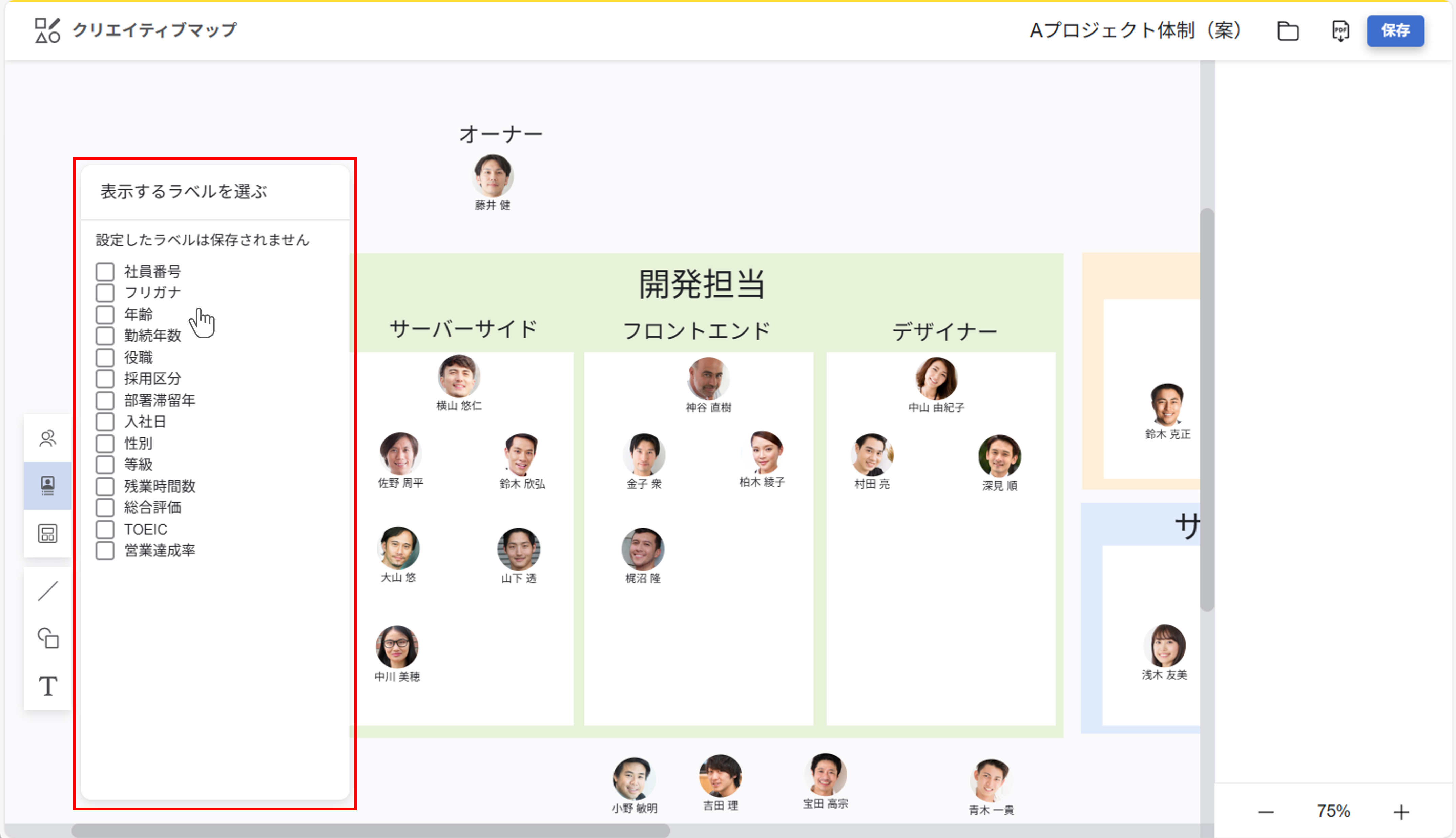Select the shape tool
The width and height of the screenshot is (1456, 838).
(x=48, y=639)
